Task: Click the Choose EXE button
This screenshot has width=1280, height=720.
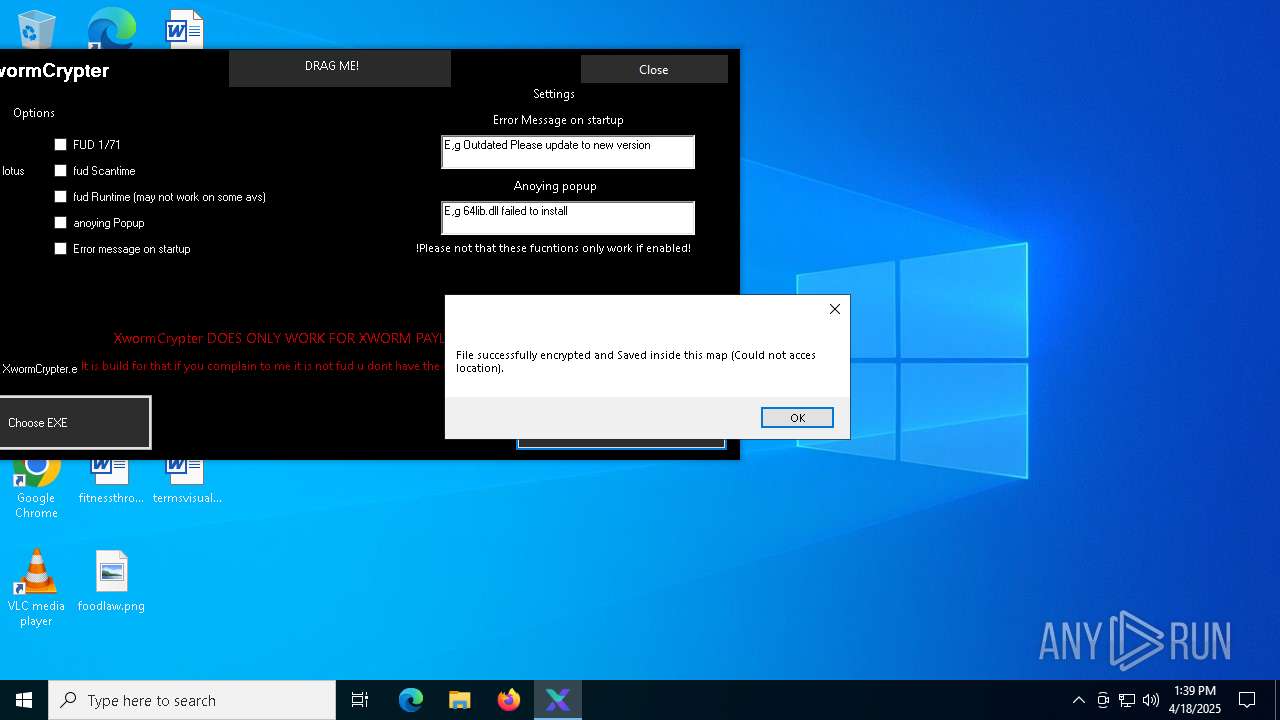Action: click(75, 422)
